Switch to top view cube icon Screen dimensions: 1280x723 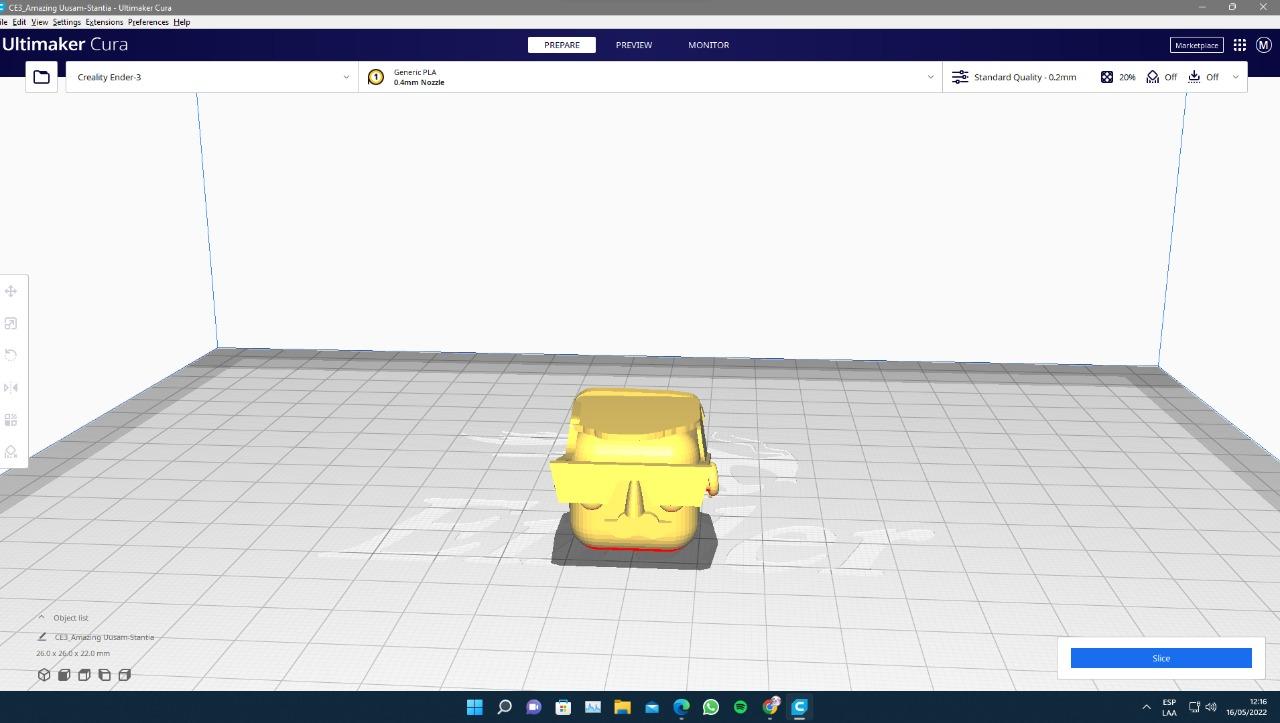[x=84, y=675]
